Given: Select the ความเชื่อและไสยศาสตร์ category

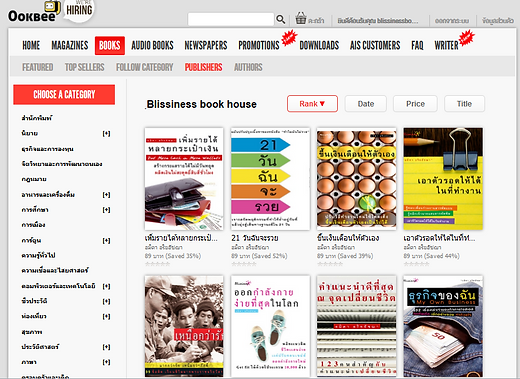Looking at the screenshot, I should [55, 270].
